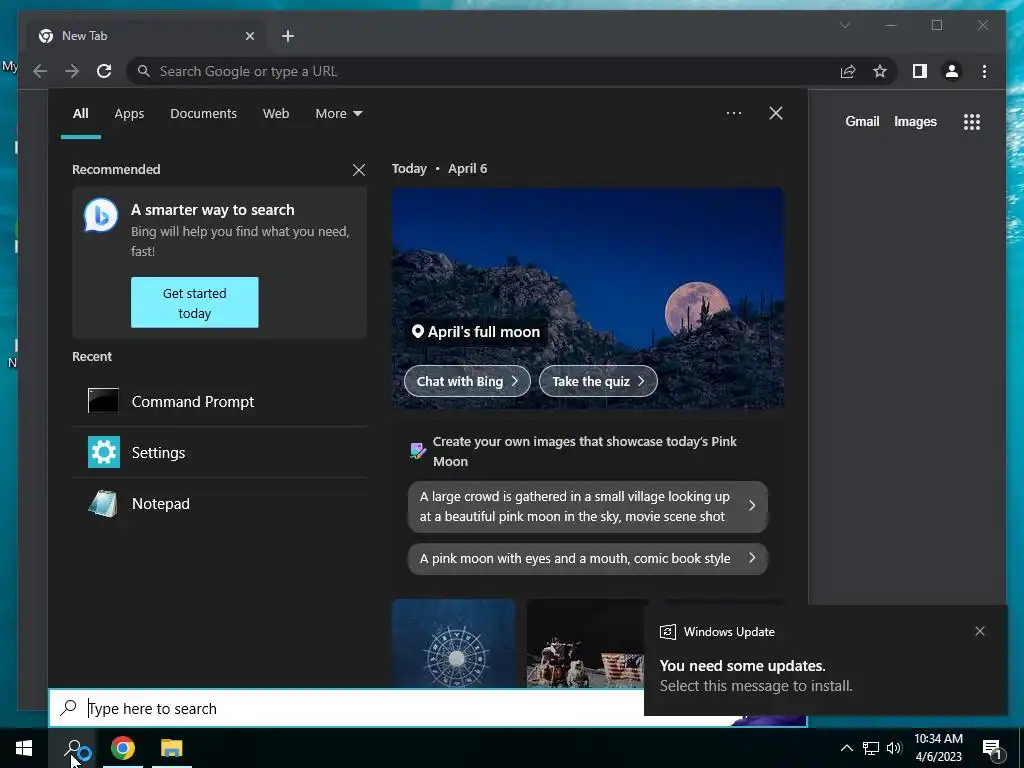Switch to the Documents search tab

point(203,114)
